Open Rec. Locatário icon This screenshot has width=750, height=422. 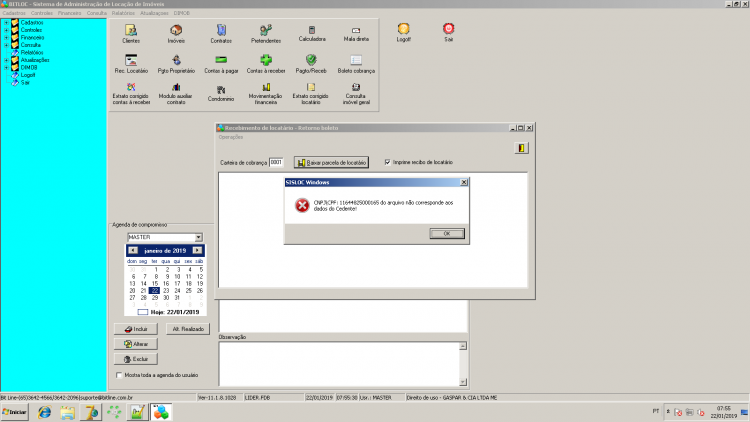131,64
